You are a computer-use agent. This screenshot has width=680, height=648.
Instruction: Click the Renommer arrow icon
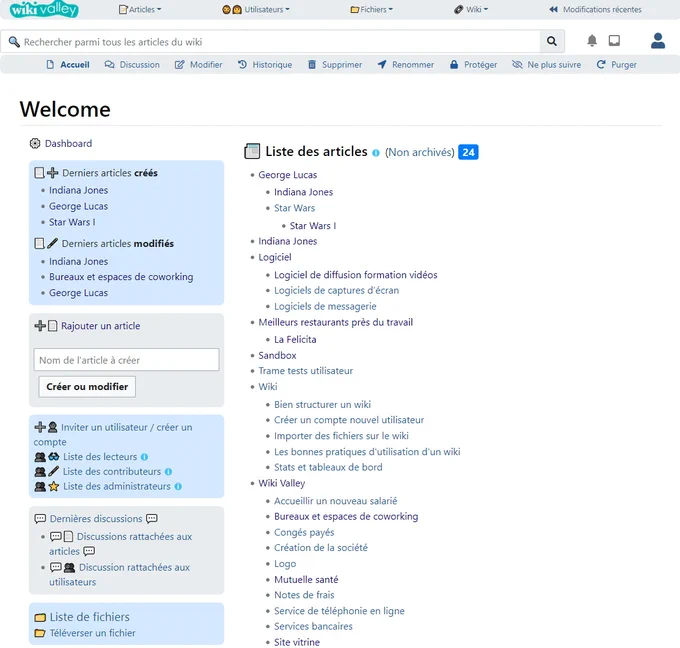382,65
